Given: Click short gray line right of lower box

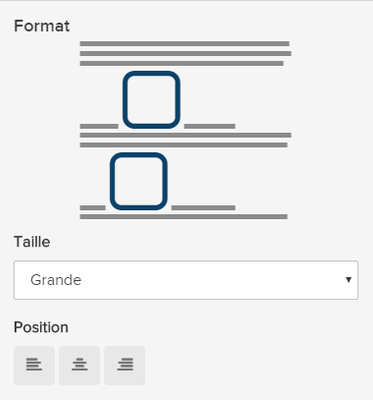Looking at the screenshot, I should pos(203,208).
